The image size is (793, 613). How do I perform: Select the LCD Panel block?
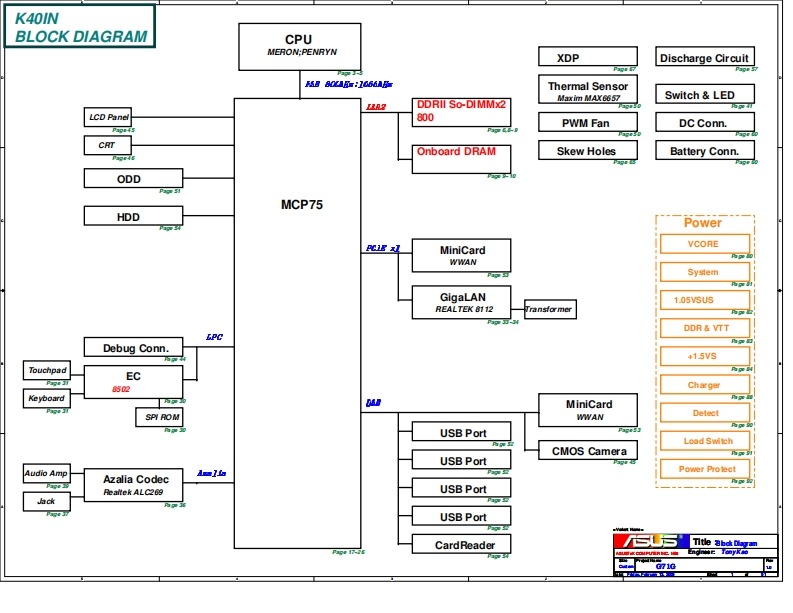click(109, 117)
